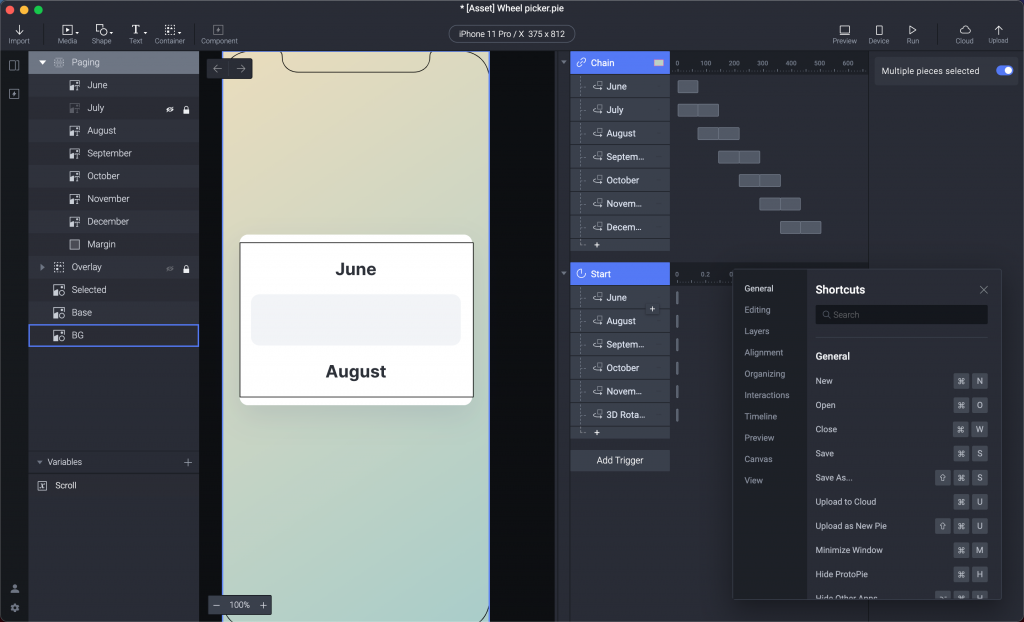
Task: Toggle the layers panel sidebar icon
Action: (x=14, y=65)
